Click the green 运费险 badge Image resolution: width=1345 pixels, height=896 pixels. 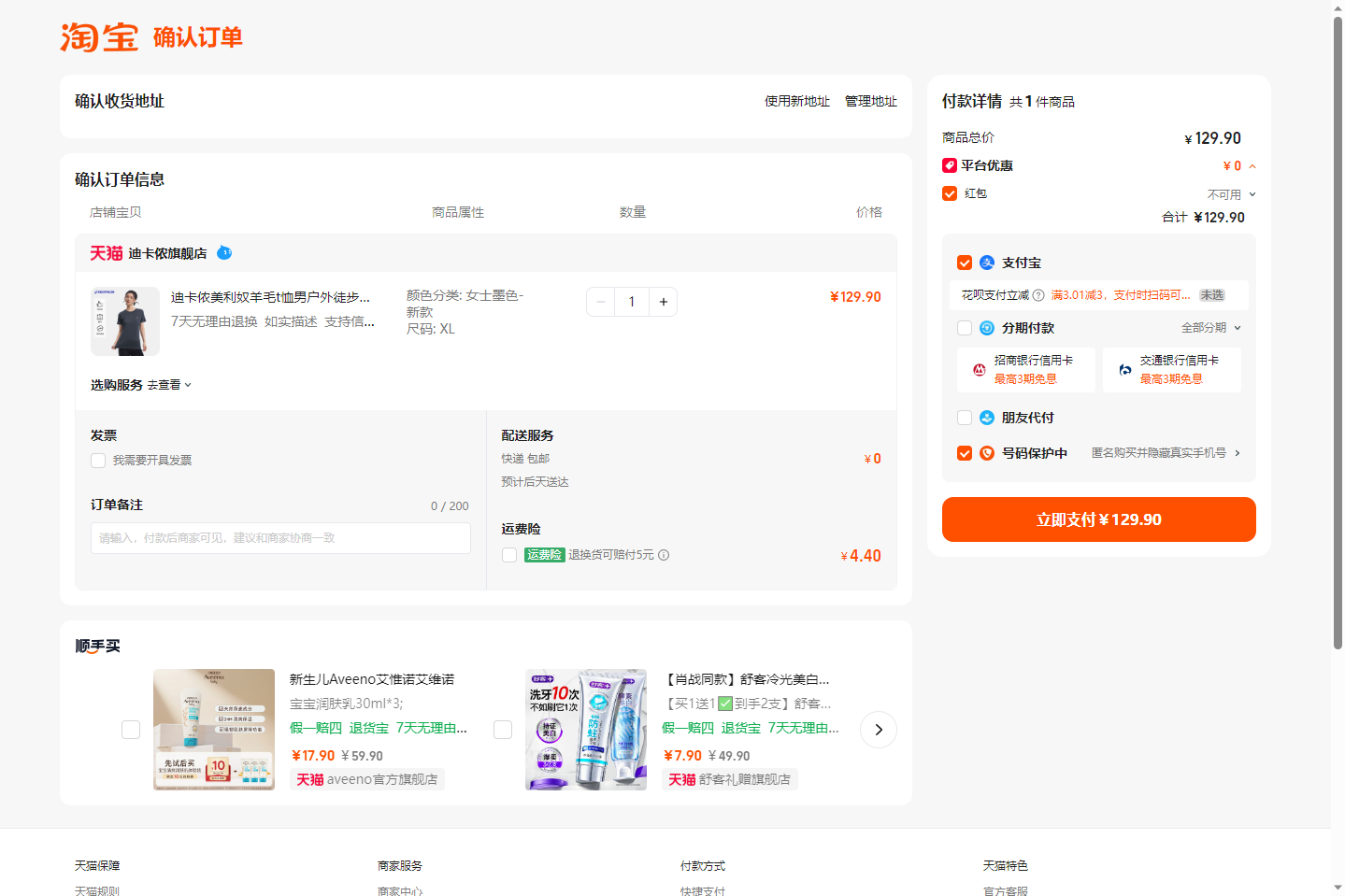point(544,555)
